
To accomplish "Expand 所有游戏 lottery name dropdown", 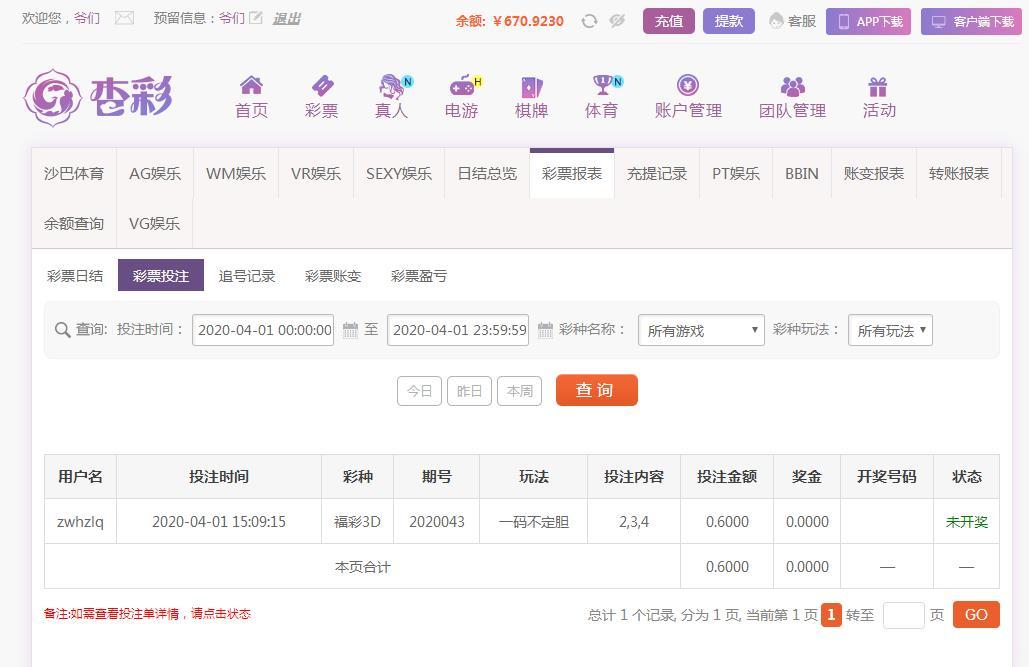I will tap(701, 330).
